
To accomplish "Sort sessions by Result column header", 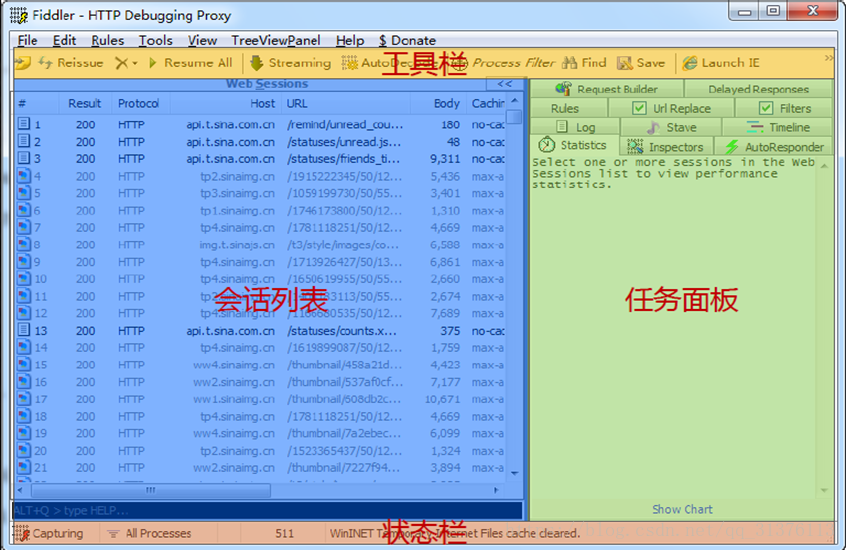I will tap(85, 103).
